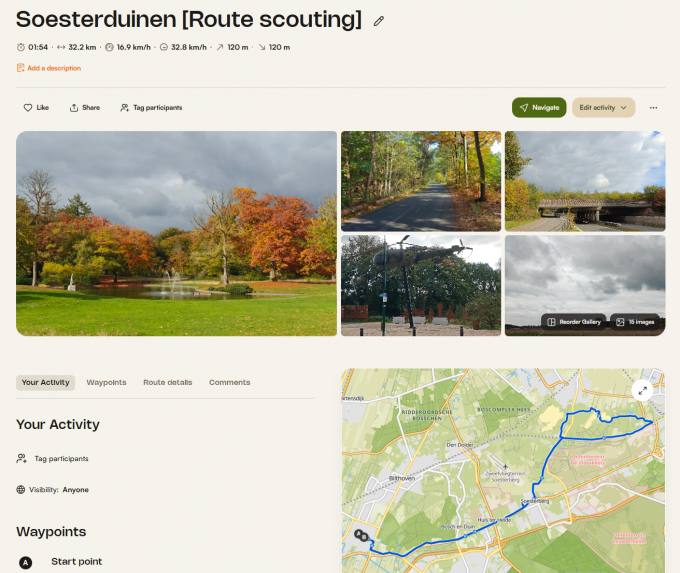Open the Route details tab
Image resolution: width=680 pixels, height=573 pixels.
[x=167, y=382]
